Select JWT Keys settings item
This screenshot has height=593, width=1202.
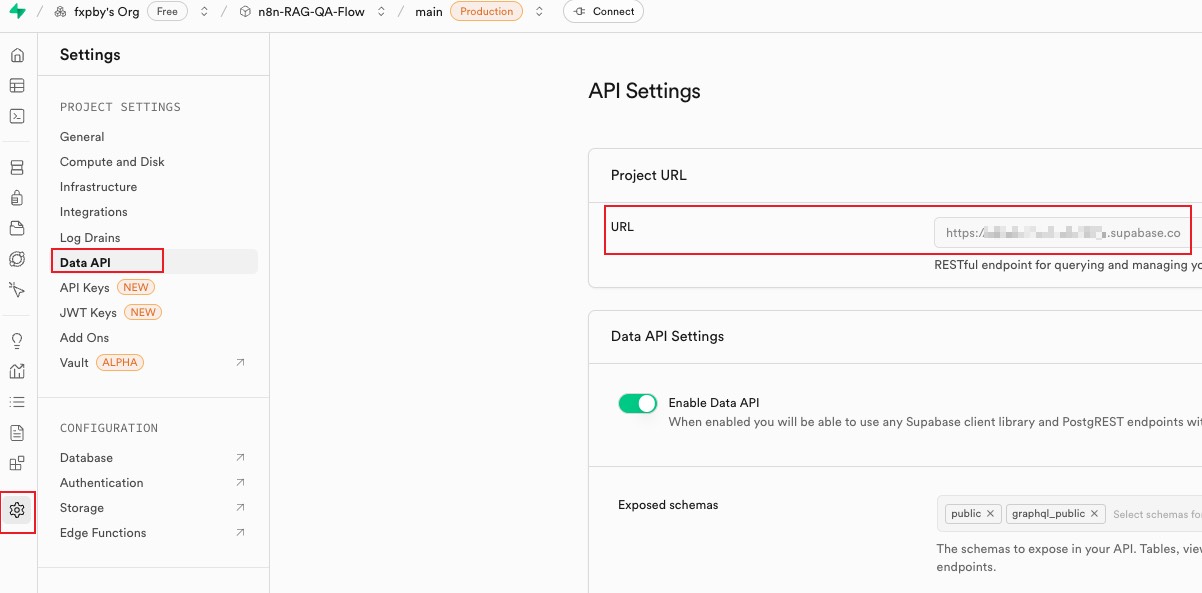(88, 312)
